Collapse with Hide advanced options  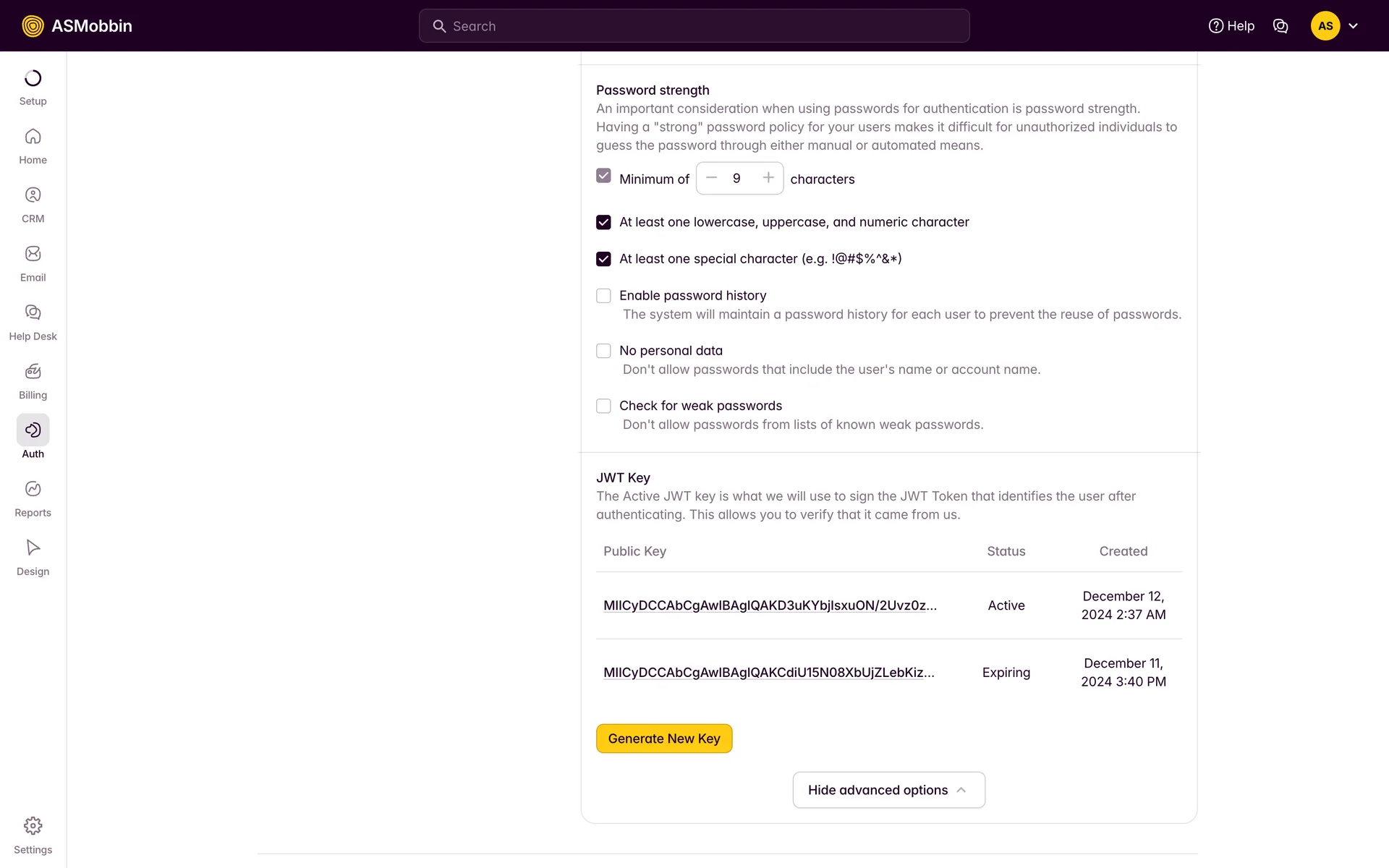pyautogui.click(x=888, y=790)
